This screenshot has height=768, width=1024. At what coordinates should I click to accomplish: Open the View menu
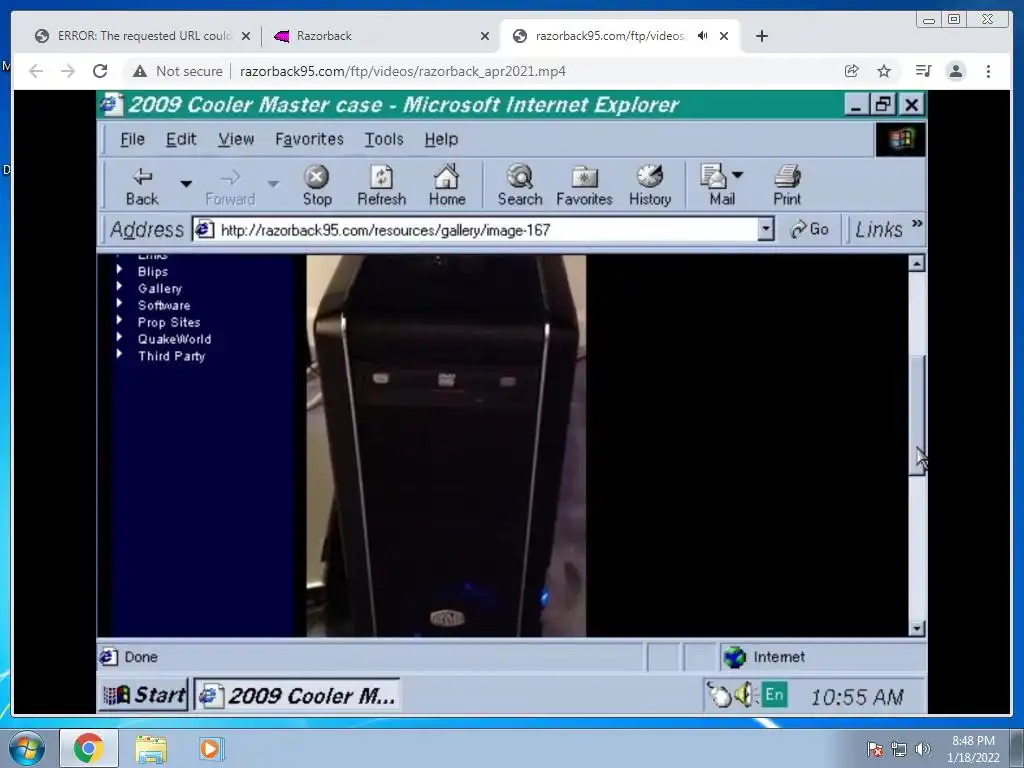coord(236,139)
